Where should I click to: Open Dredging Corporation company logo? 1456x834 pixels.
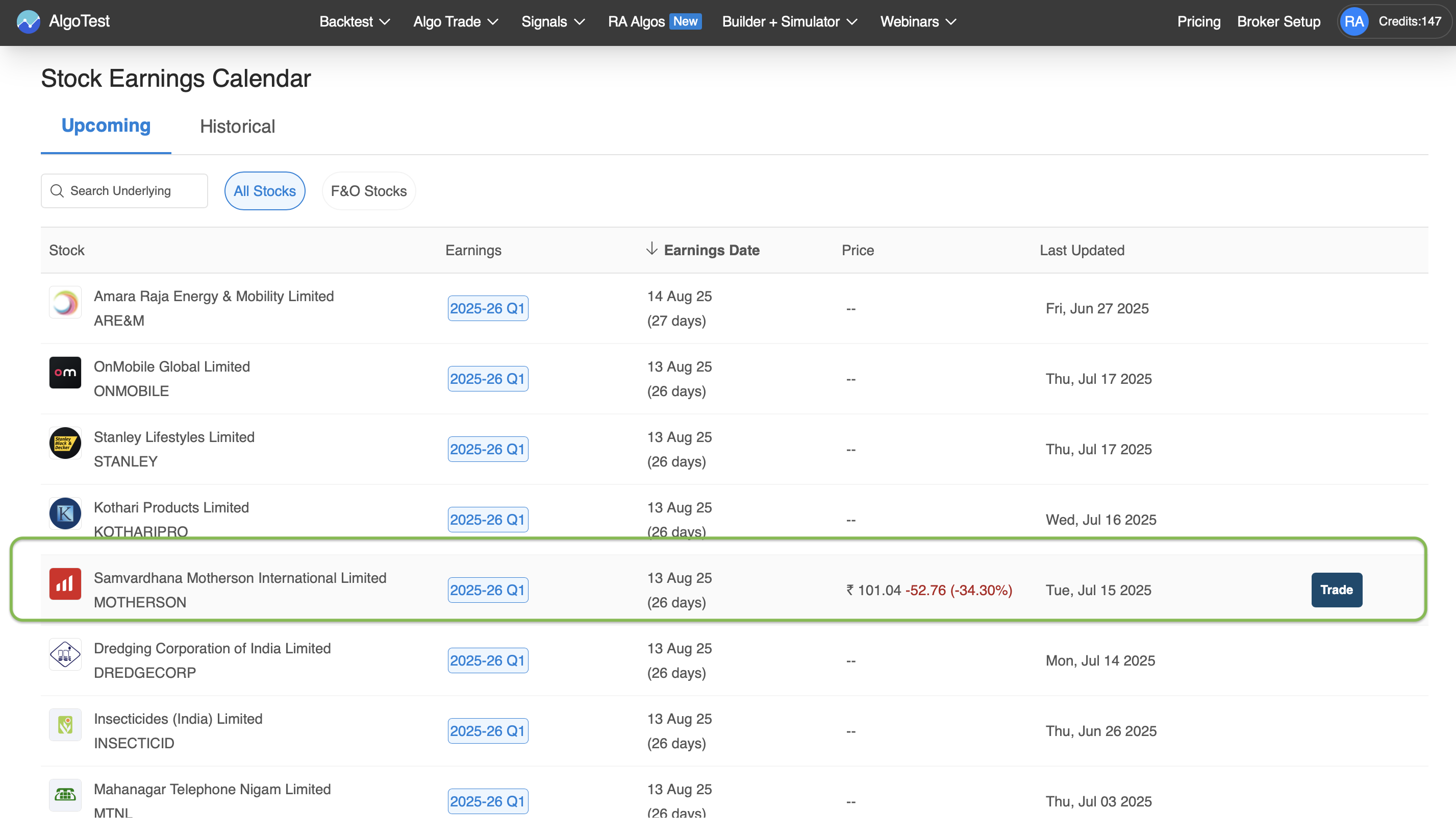tap(65, 655)
